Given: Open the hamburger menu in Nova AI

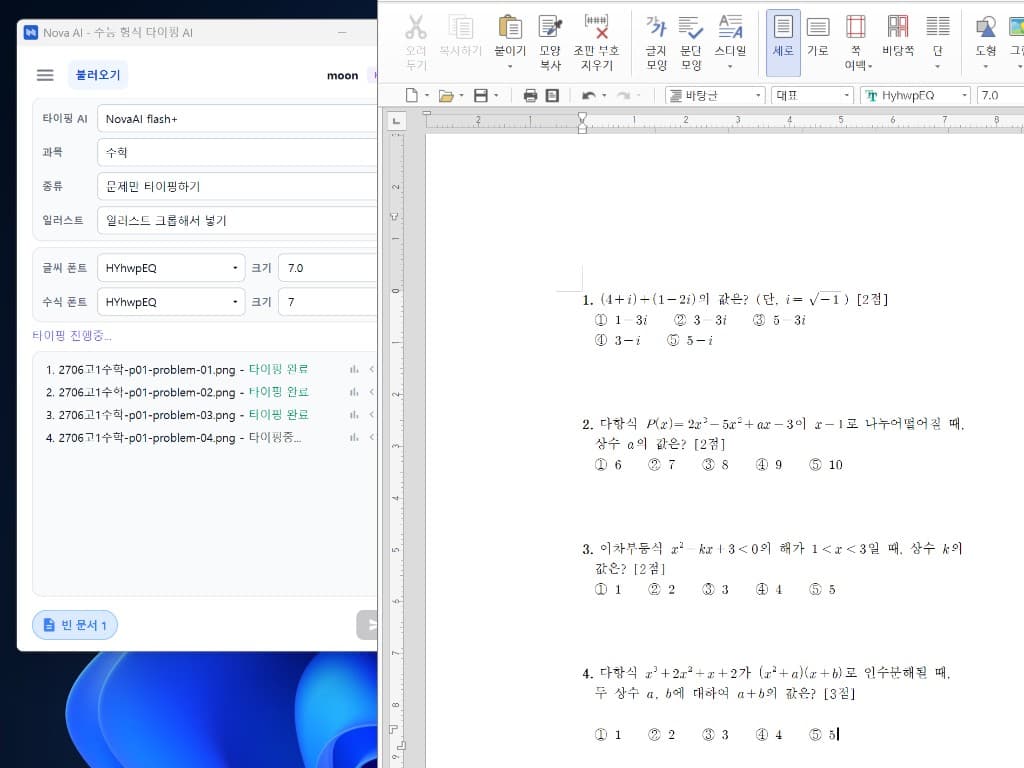Looking at the screenshot, I should (45, 75).
